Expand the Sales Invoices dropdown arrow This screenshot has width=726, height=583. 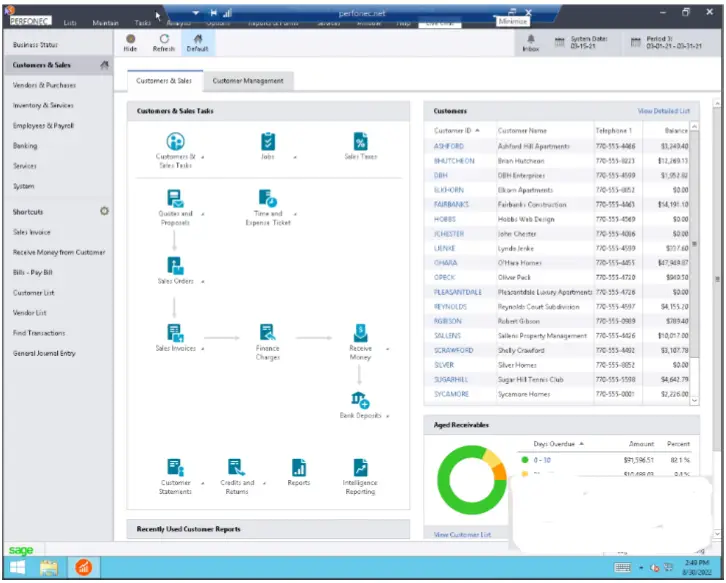coord(203,349)
